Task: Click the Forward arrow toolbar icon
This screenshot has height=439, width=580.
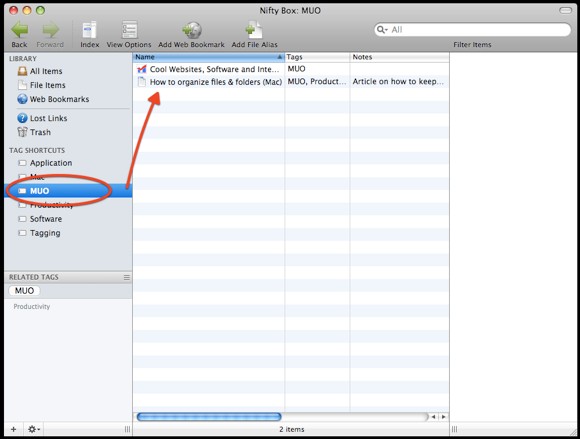Action: click(51, 30)
